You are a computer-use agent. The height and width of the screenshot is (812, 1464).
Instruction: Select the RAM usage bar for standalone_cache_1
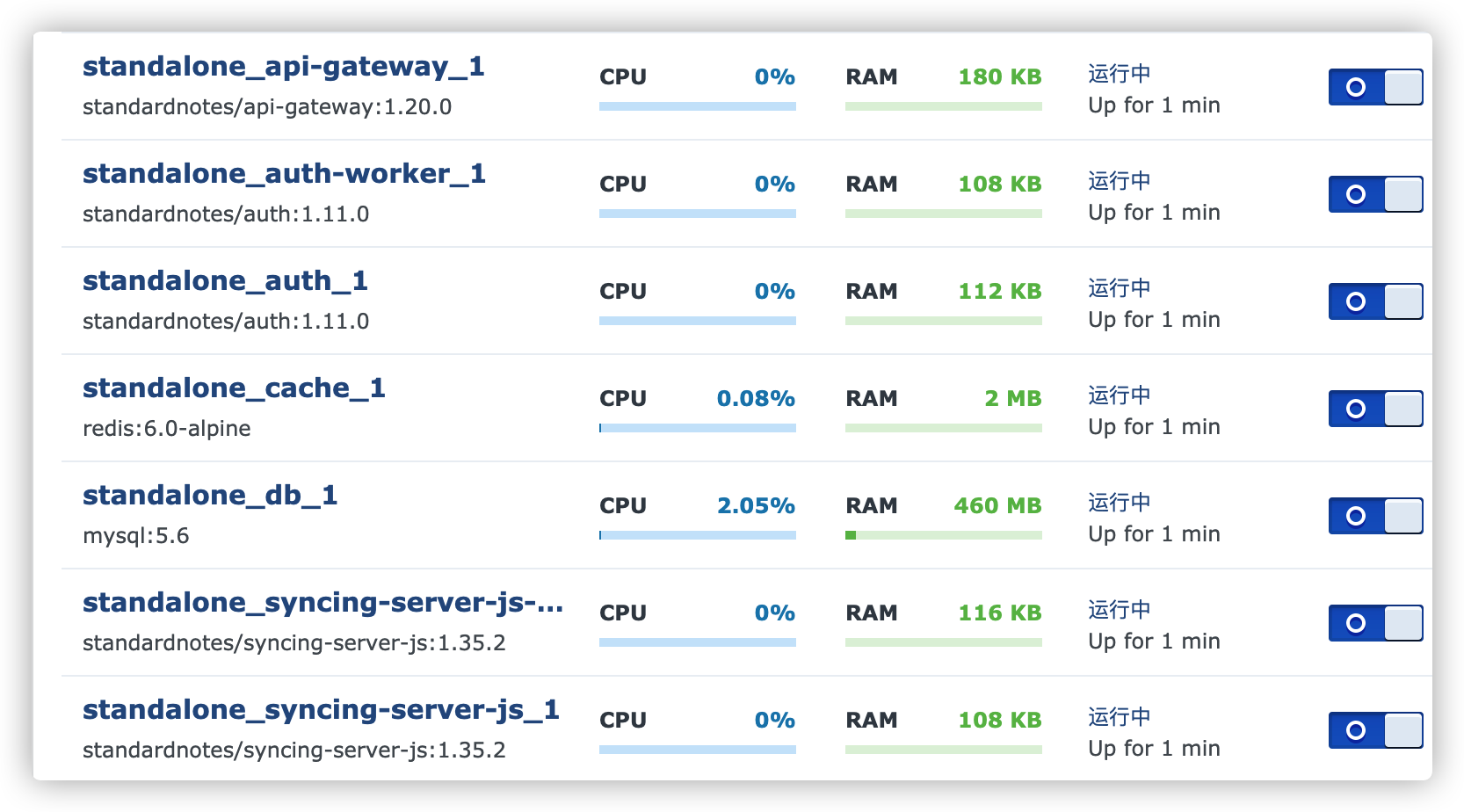(x=944, y=428)
